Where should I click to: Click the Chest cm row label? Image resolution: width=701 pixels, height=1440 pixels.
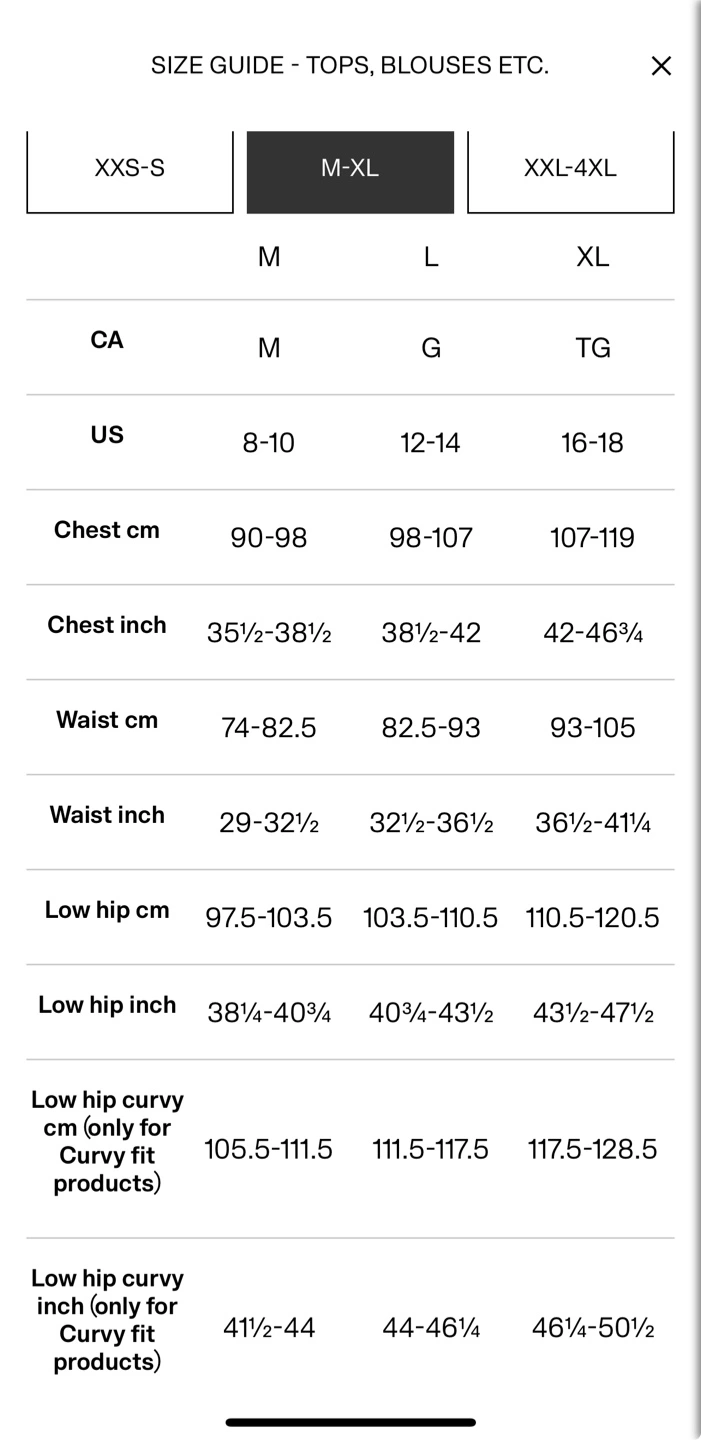click(107, 530)
